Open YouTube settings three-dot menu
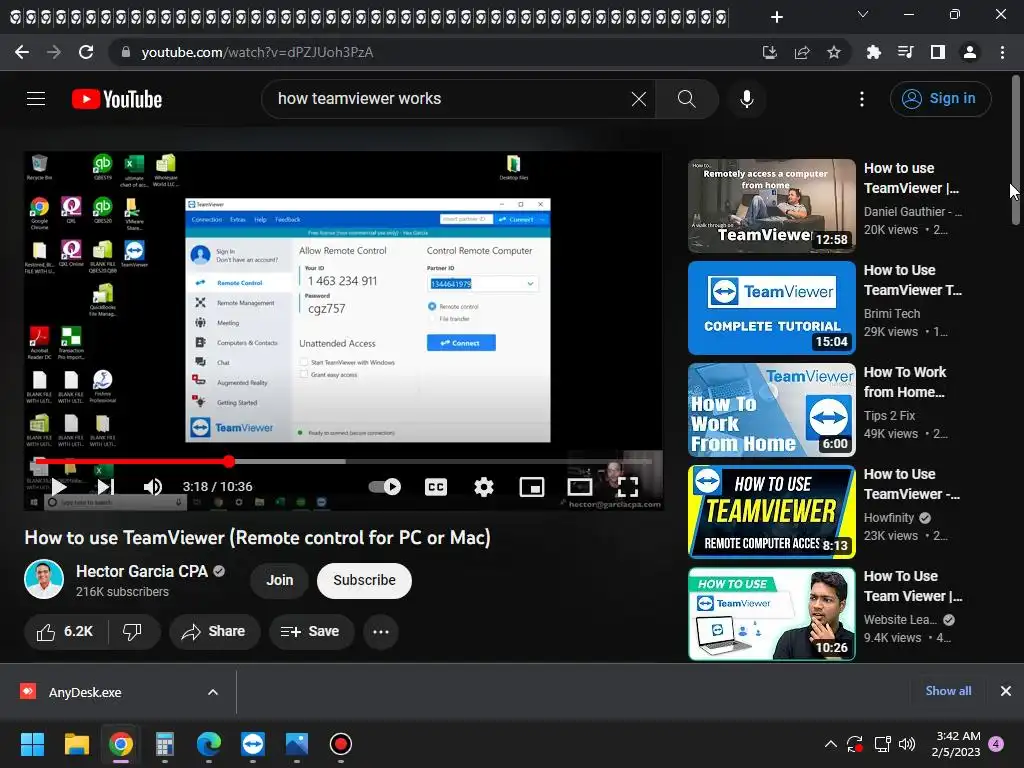Viewport: 1024px width, 768px height. coord(862,99)
